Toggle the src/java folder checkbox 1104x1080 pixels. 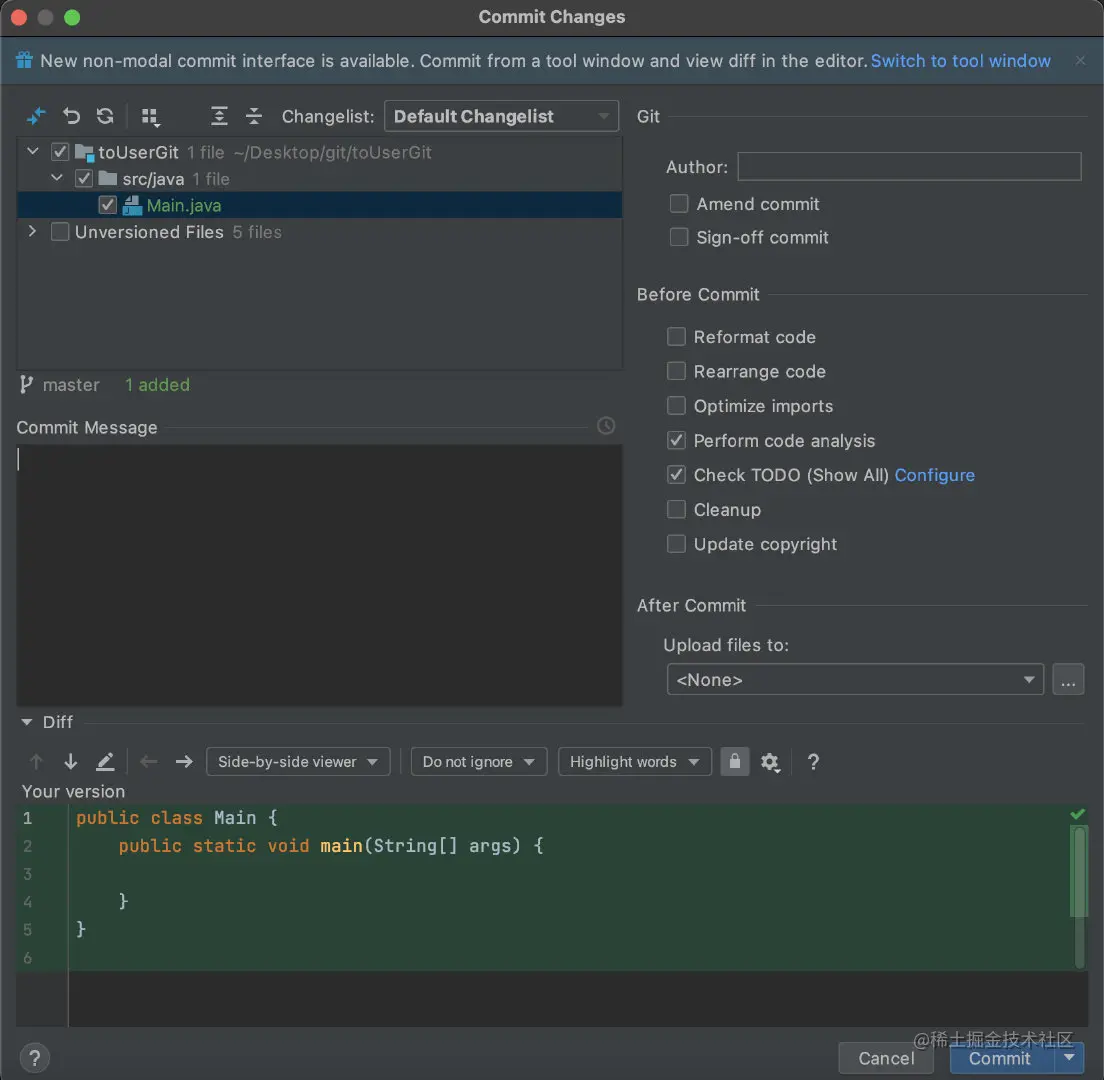(x=84, y=179)
